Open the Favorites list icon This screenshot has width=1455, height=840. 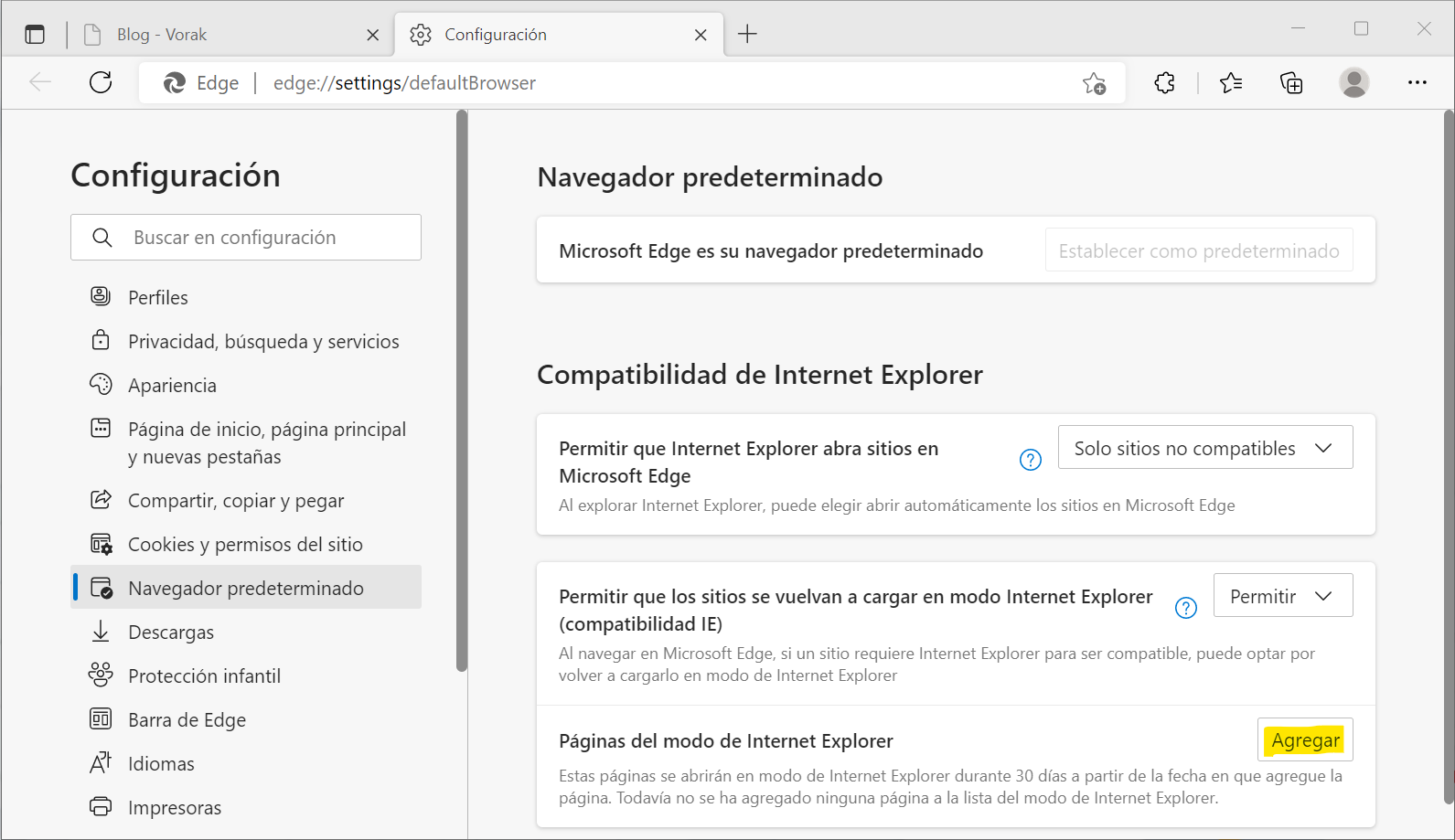click(x=1231, y=83)
